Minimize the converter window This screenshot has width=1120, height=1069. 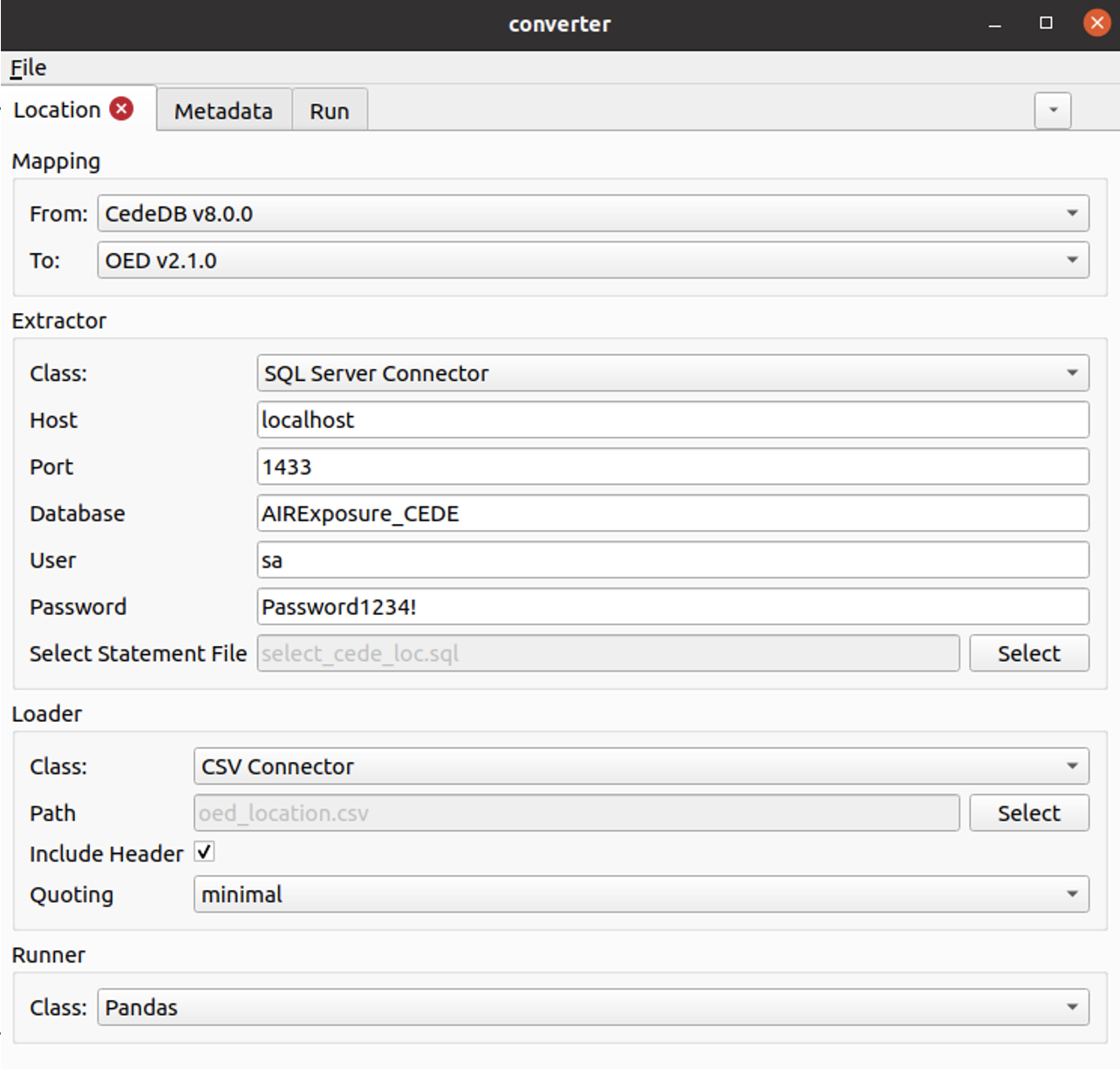(994, 24)
